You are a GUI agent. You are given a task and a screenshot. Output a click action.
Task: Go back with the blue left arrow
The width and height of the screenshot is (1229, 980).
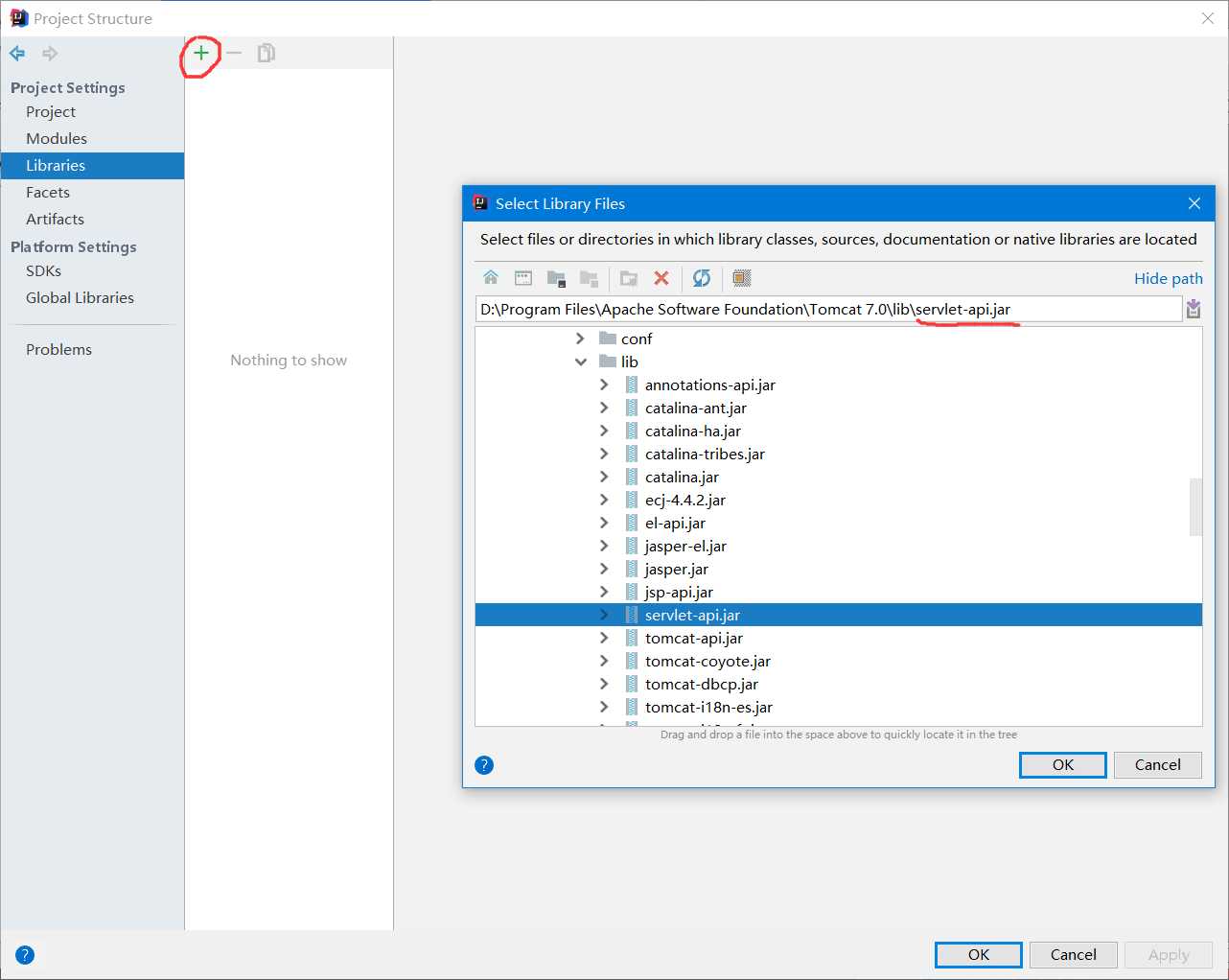click(17, 53)
